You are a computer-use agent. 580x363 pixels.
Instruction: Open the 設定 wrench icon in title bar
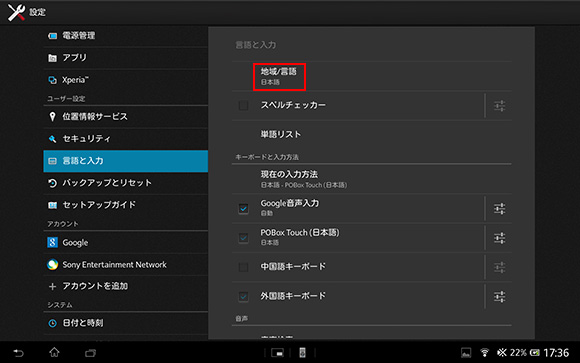tap(16, 12)
